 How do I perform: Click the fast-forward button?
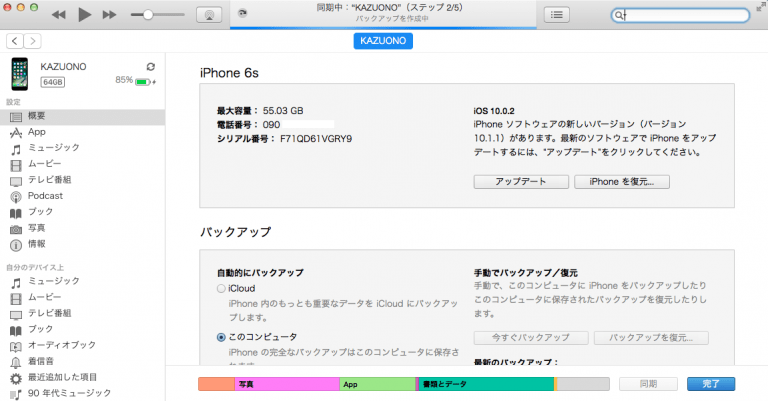point(110,15)
